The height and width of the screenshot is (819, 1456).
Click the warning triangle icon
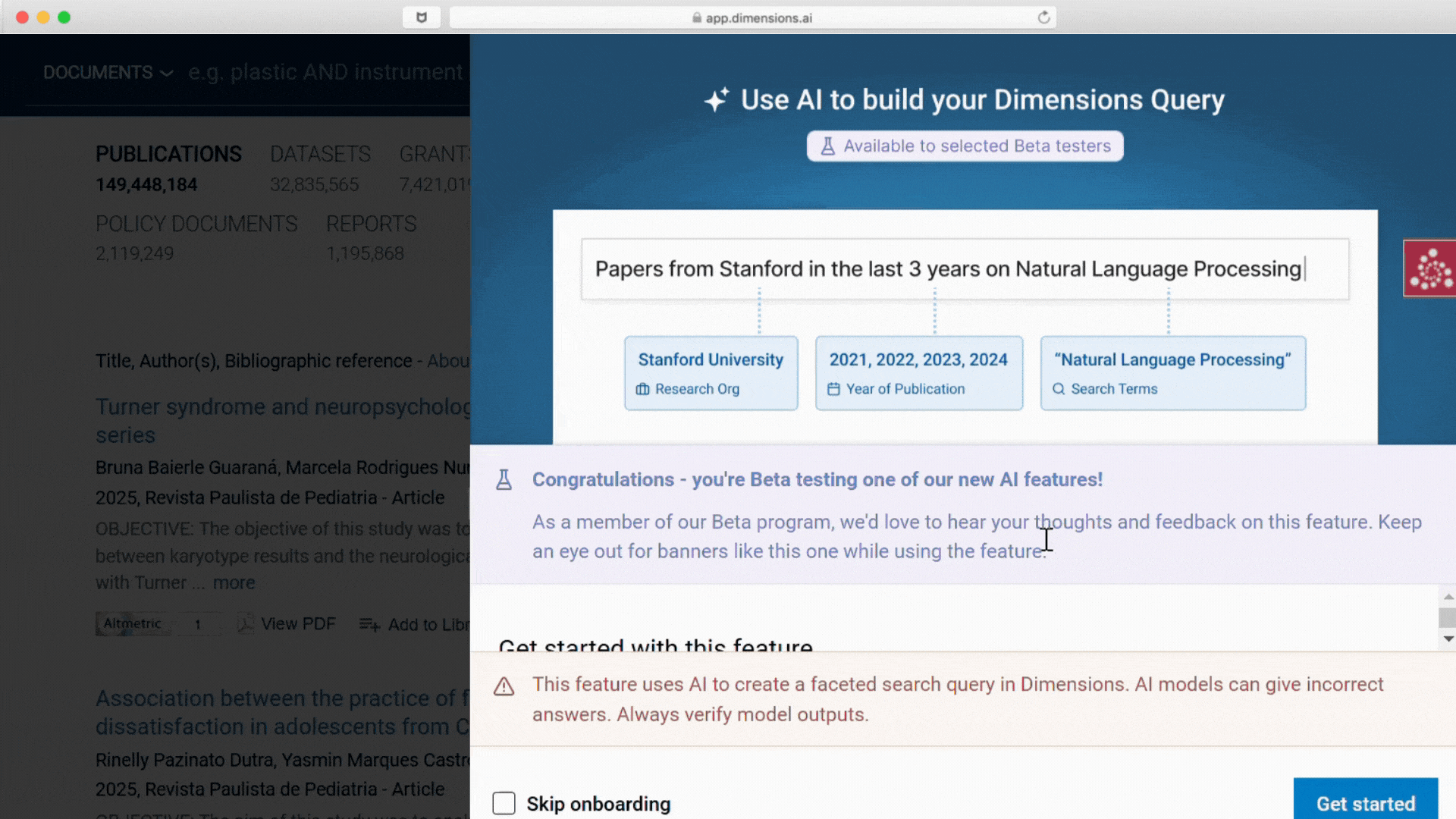(504, 686)
